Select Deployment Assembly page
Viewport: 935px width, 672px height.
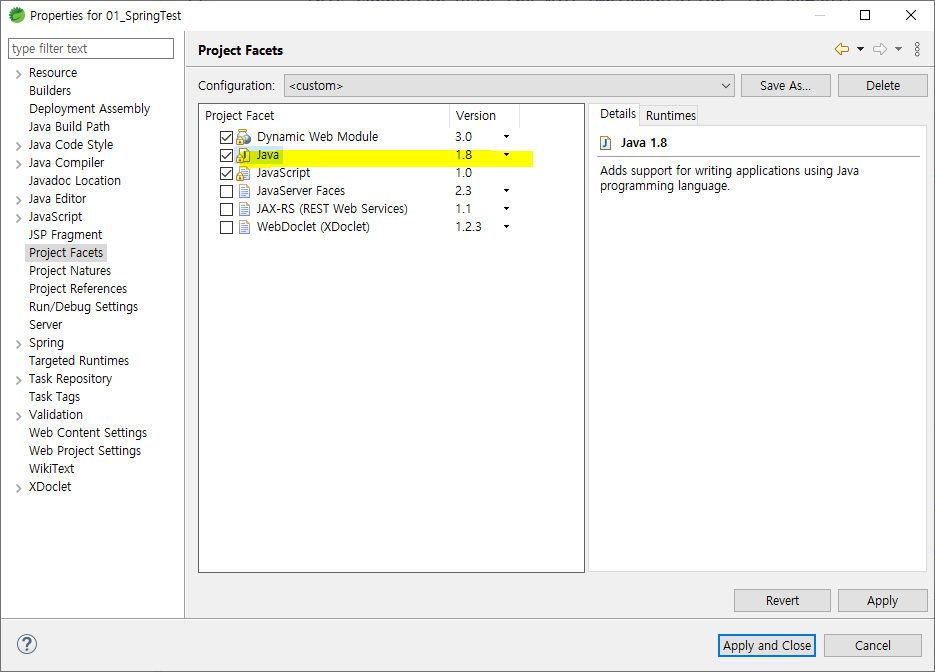pos(89,109)
